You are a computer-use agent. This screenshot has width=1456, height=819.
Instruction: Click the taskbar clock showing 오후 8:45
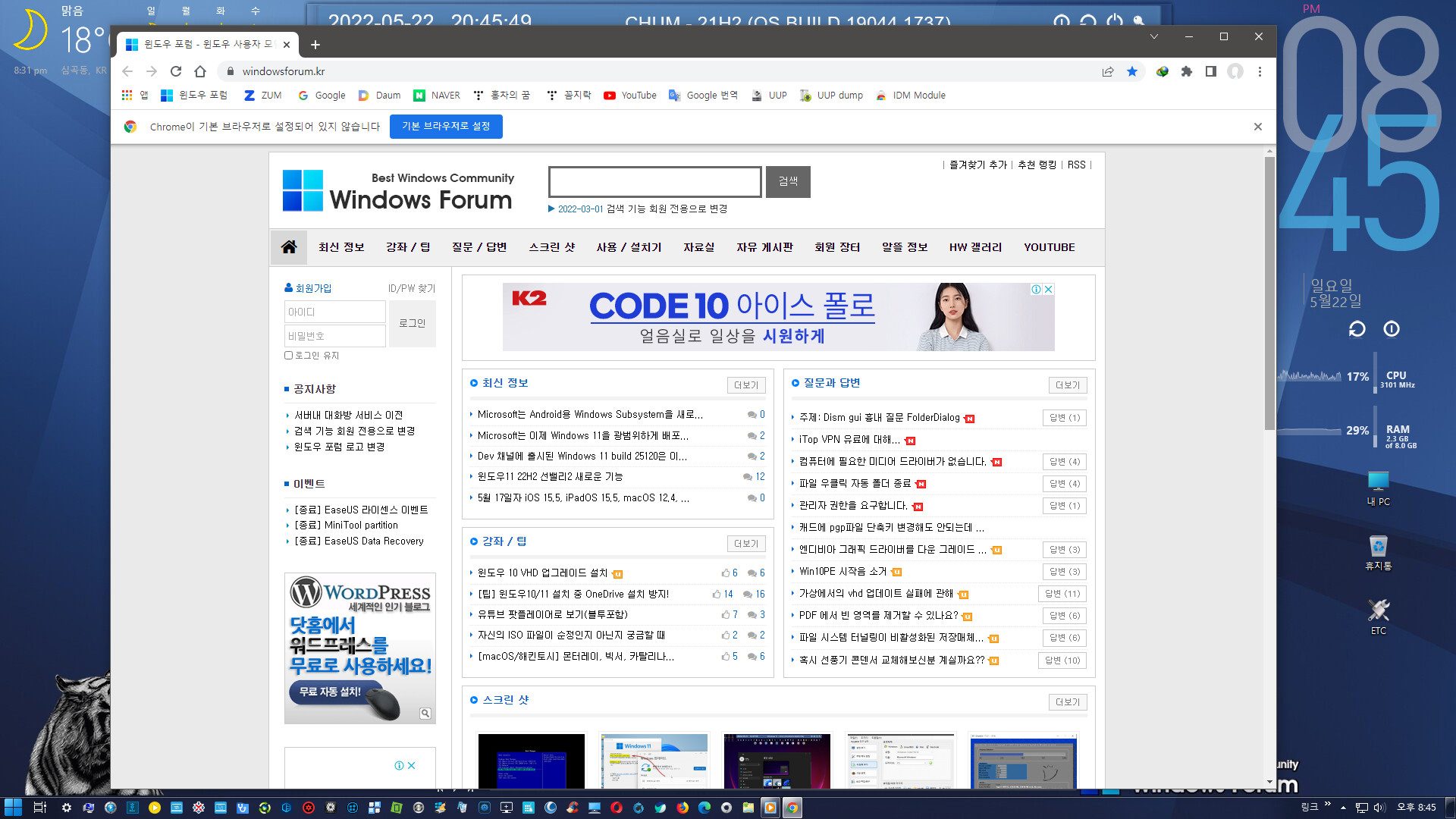(1416, 808)
